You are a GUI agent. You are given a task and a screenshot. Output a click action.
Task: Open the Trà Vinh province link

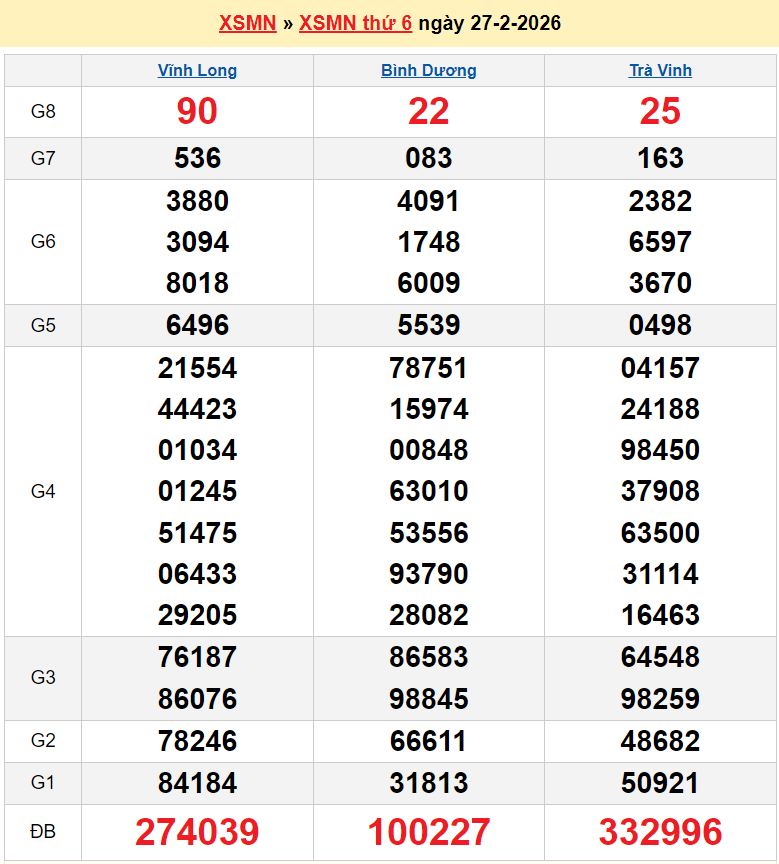(x=660, y=71)
